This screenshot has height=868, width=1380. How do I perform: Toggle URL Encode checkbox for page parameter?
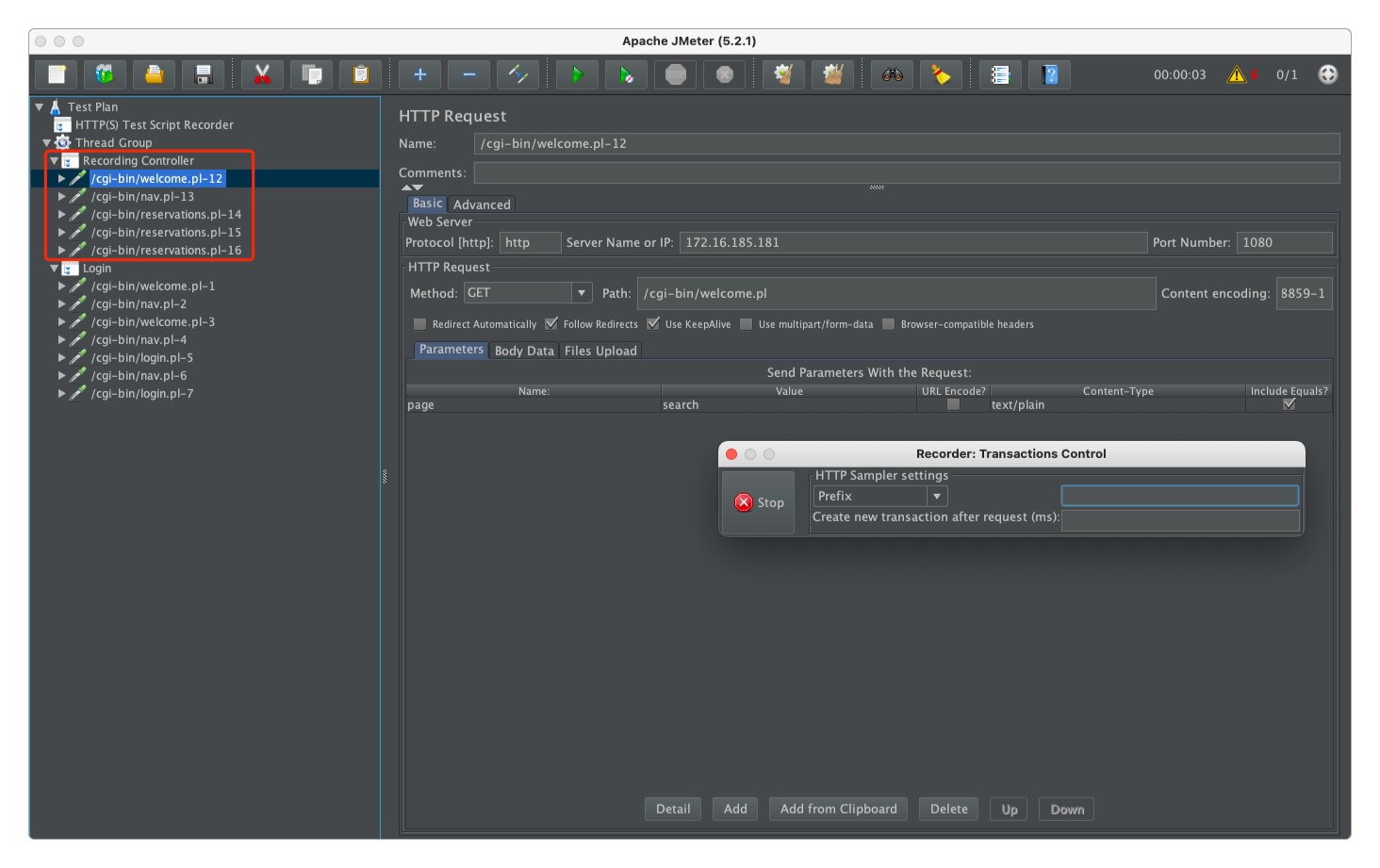(x=953, y=404)
